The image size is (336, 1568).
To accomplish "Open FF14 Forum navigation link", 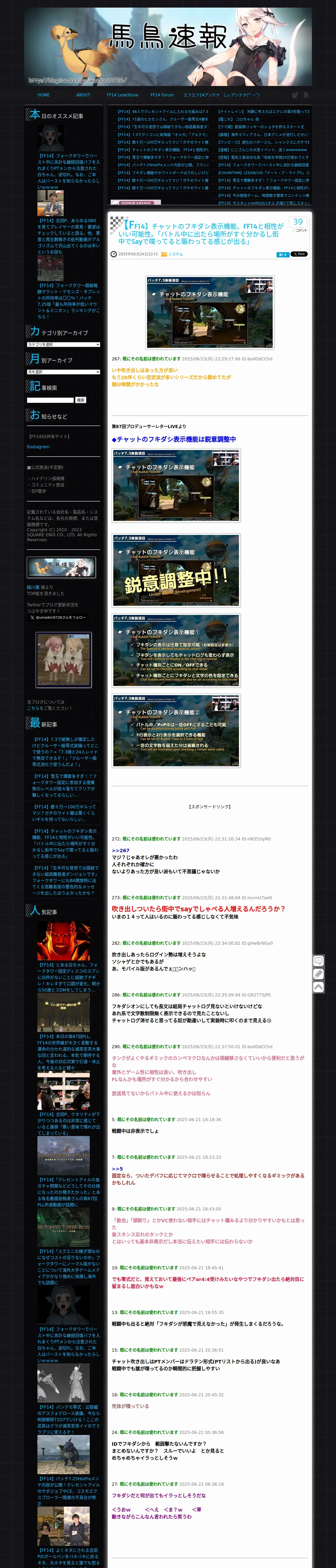I will (x=162, y=95).
